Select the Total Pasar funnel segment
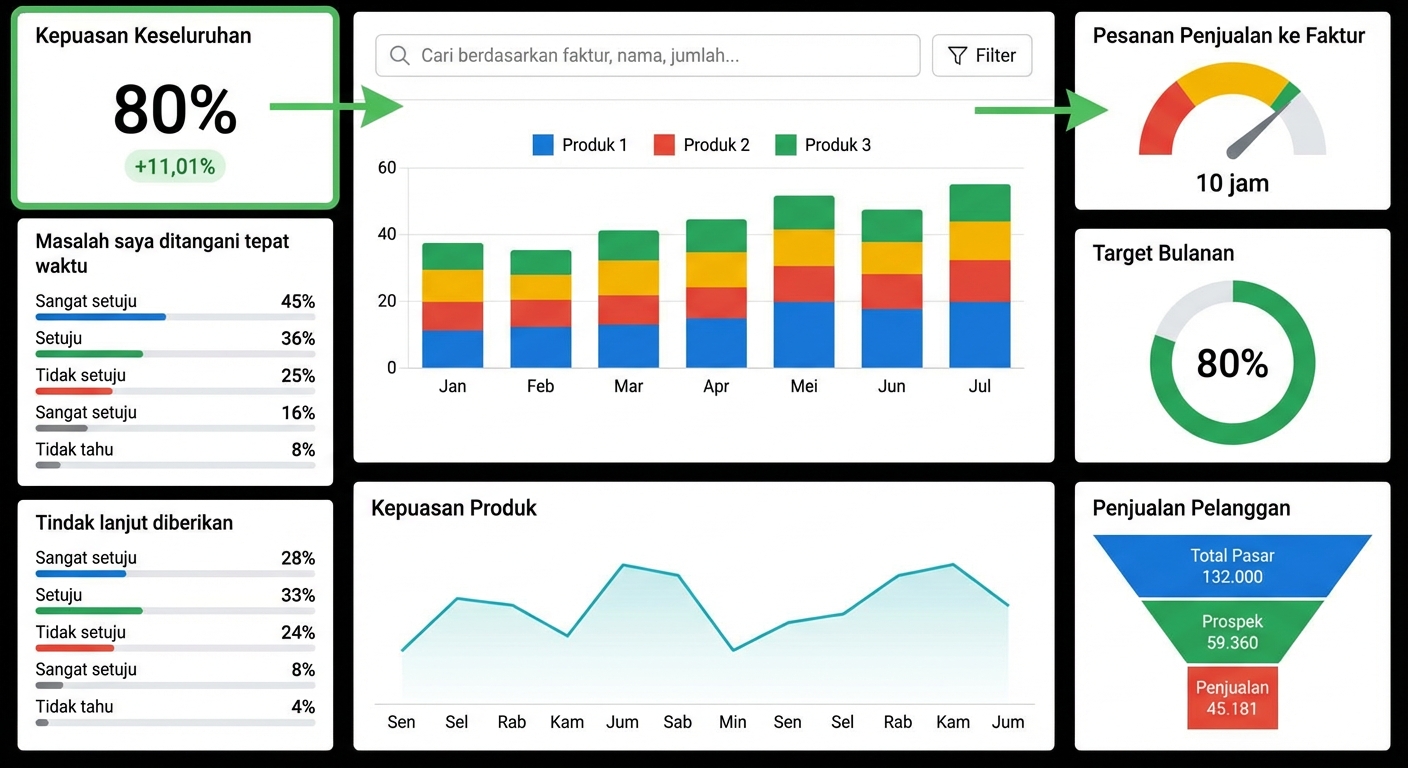 1232,566
